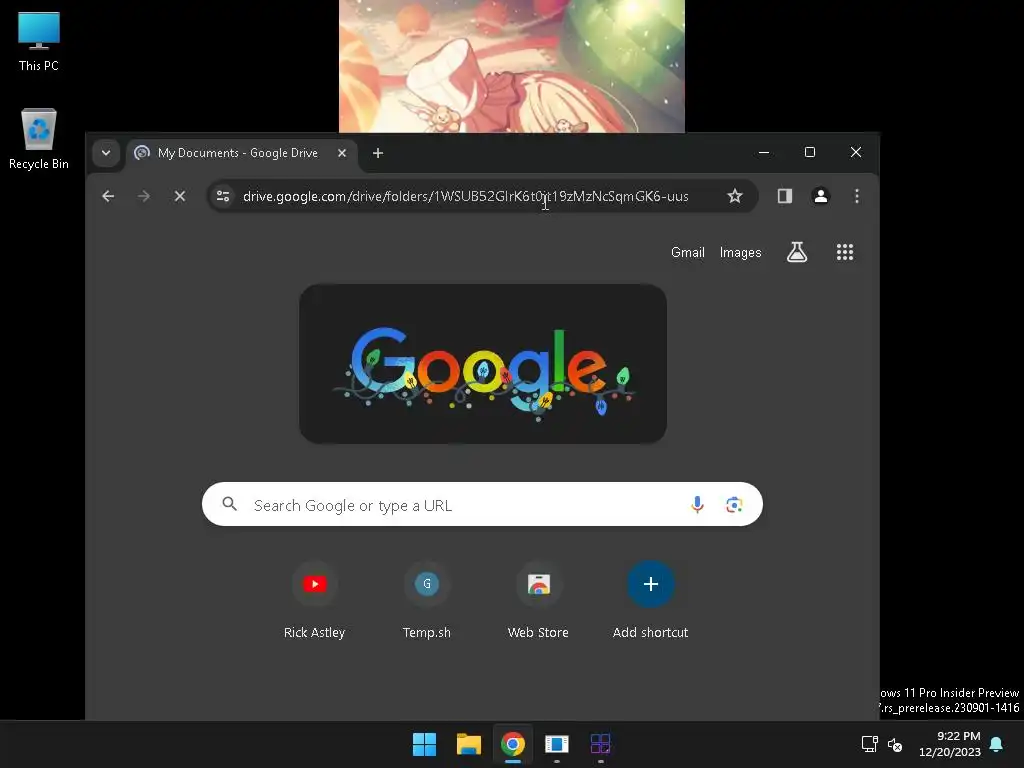The height and width of the screenshot is (768, 1024).
Task: Click the Rick Astley label
Action: pos(314,632)
